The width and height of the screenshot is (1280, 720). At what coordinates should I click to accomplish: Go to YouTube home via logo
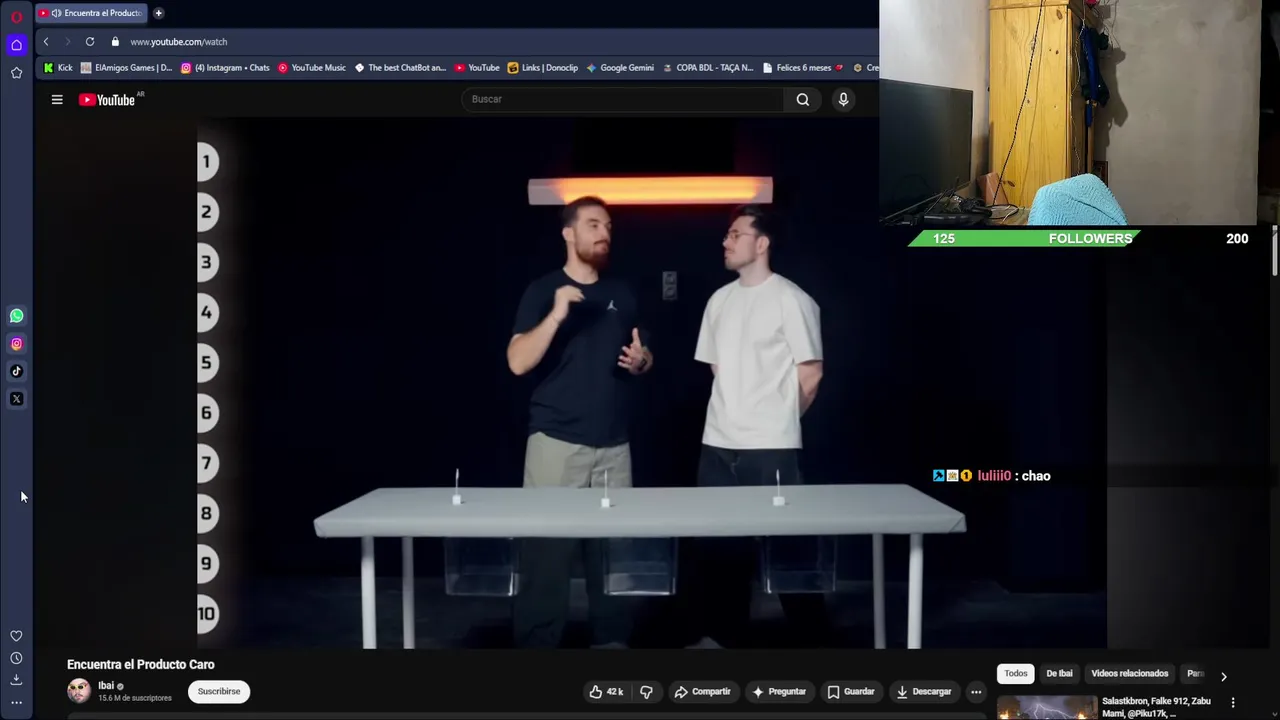point(108,100)
